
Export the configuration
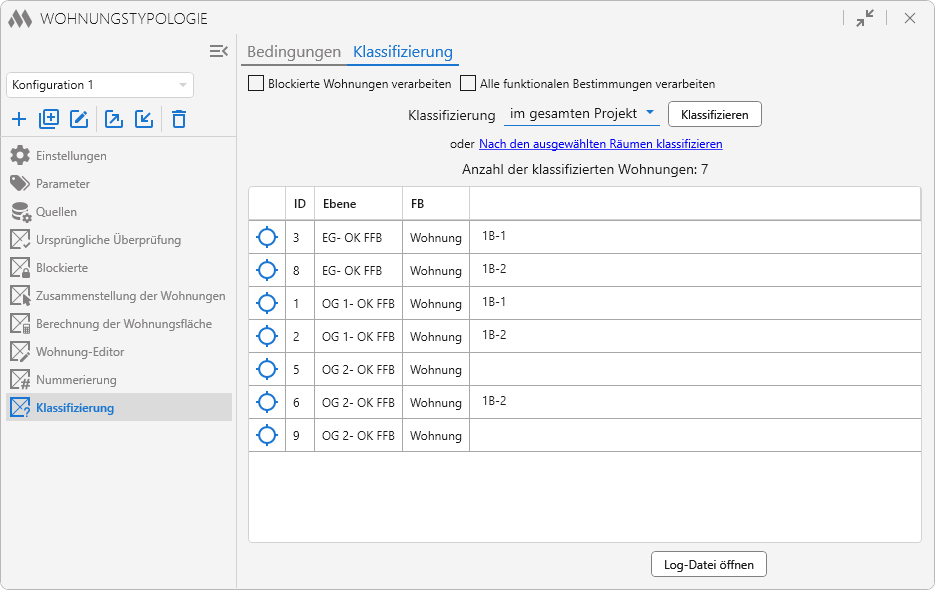click(114, 119)
